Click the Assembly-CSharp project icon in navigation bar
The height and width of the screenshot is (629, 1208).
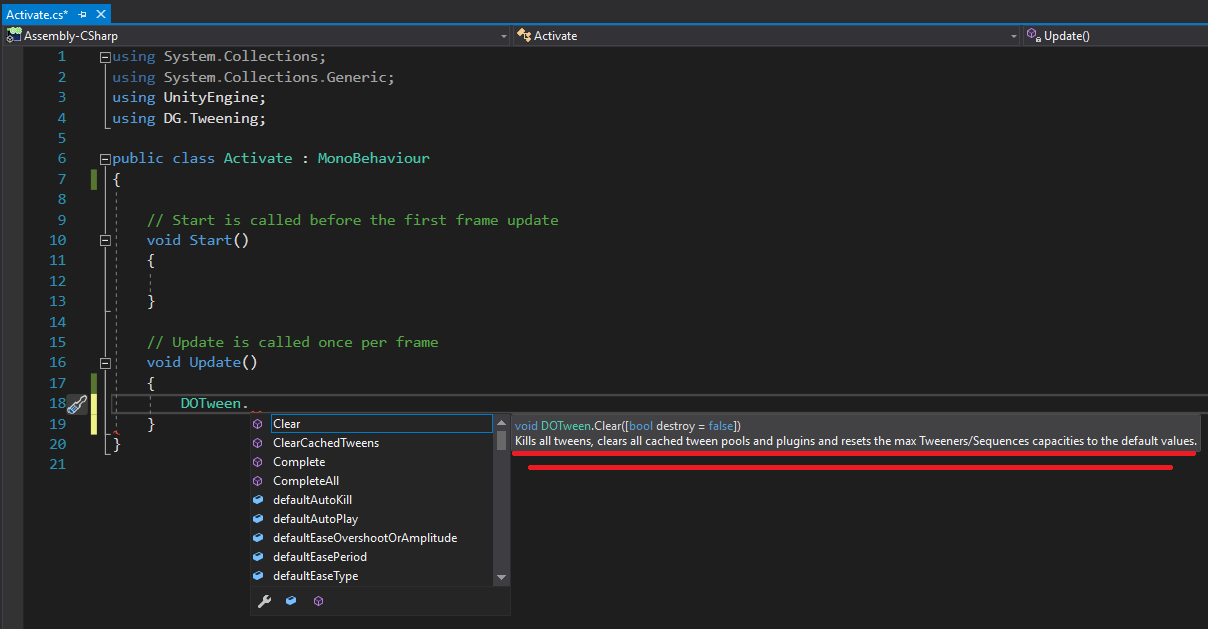click(14, 35)
